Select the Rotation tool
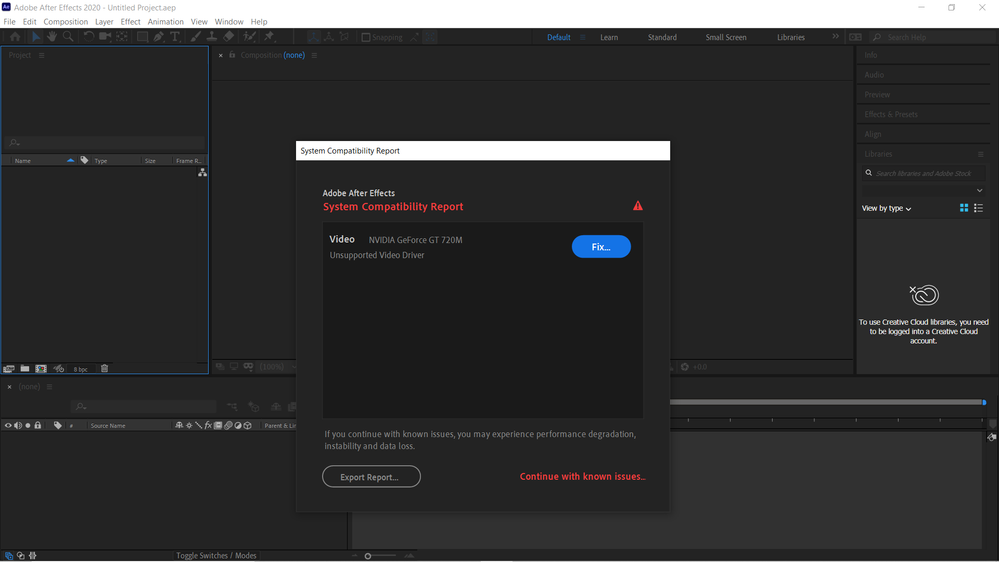This screenshot has height=562, width=999. 89,37
